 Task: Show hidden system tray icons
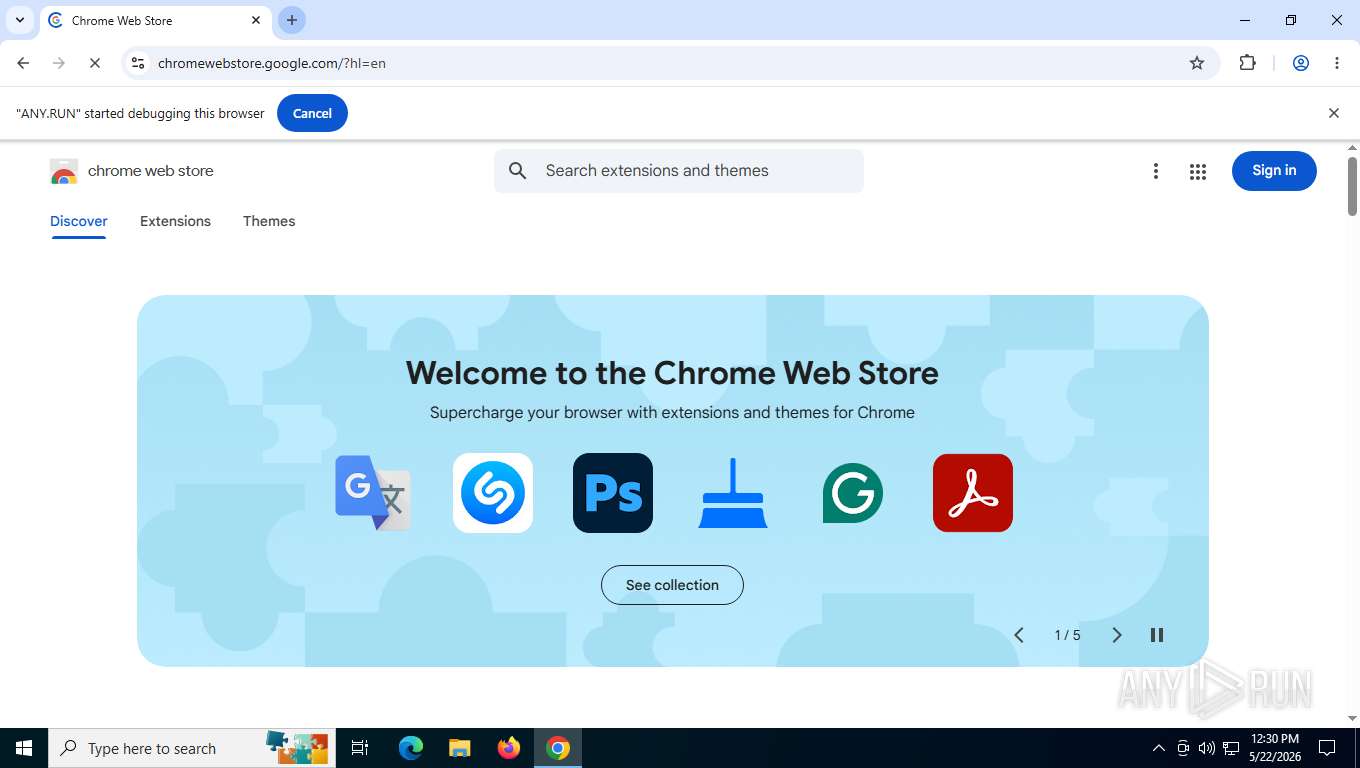(1158, 748)
